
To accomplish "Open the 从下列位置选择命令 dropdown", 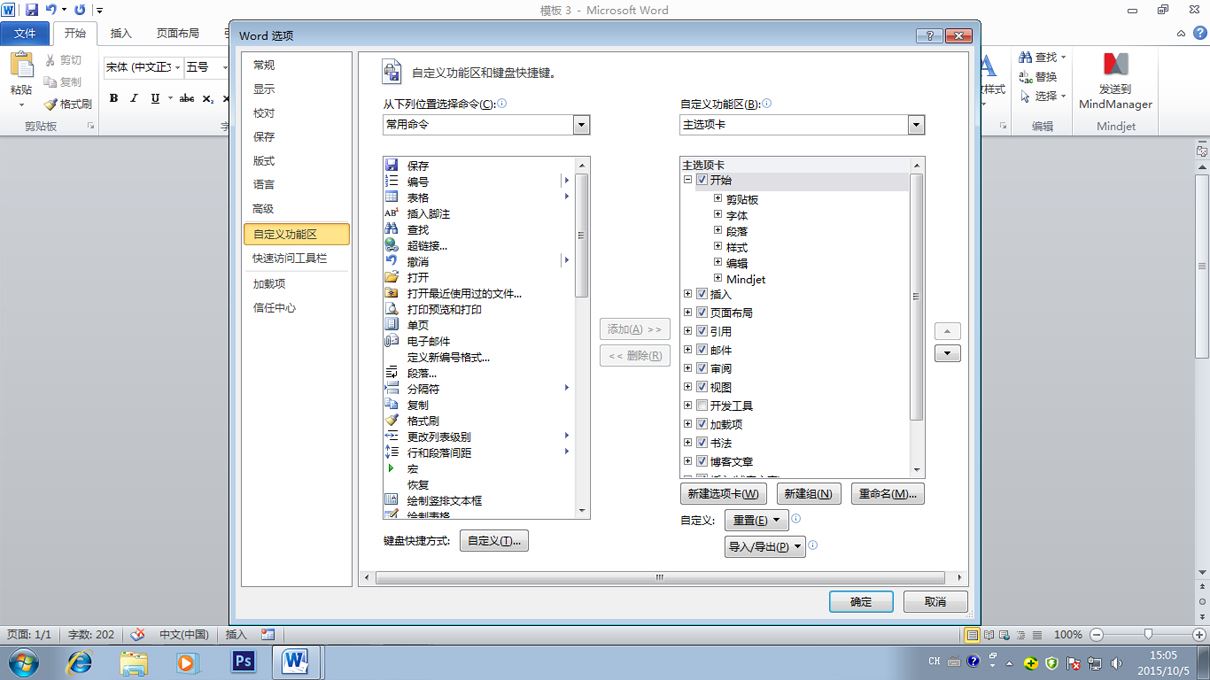I will [x=581, y=125].
